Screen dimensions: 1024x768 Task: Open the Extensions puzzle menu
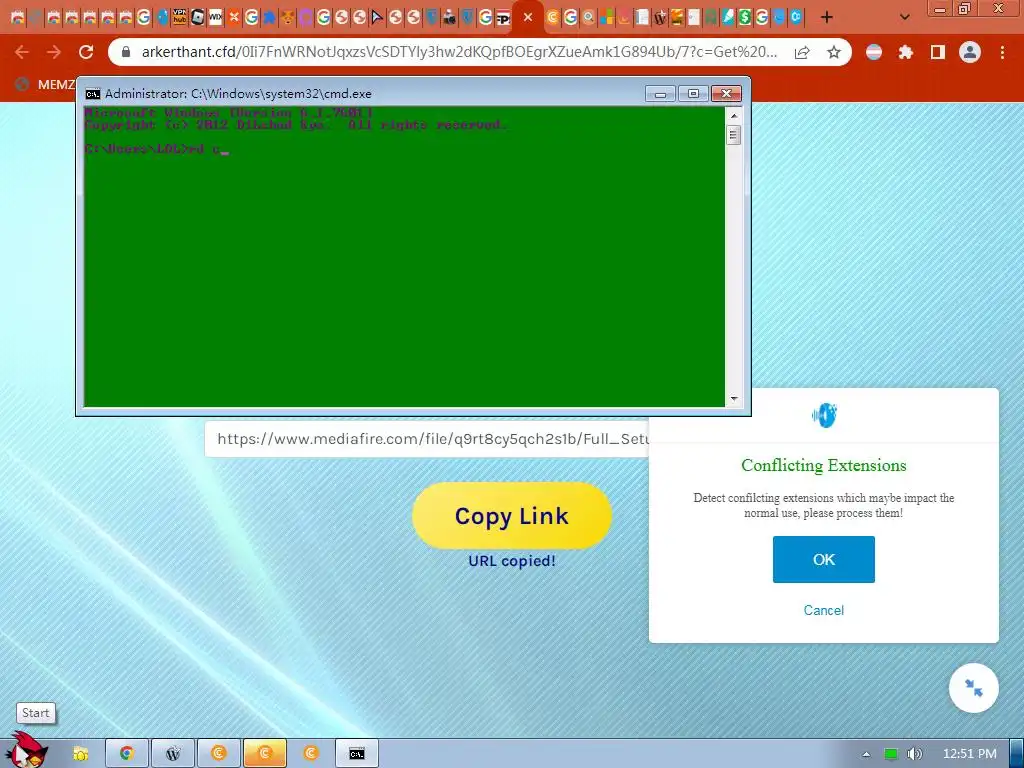(x=906, y=52)
